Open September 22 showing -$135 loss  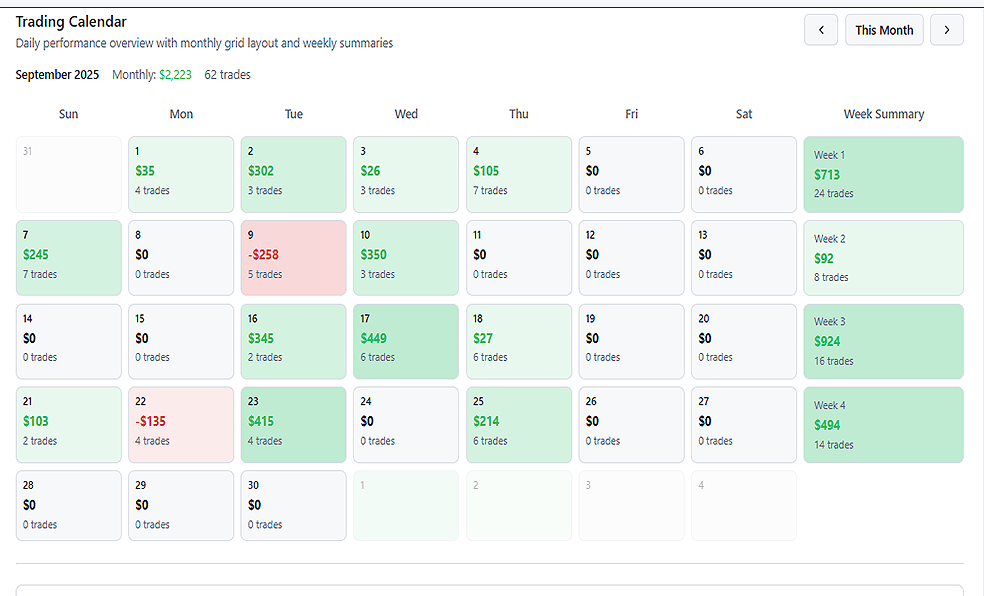coord(181,425)
